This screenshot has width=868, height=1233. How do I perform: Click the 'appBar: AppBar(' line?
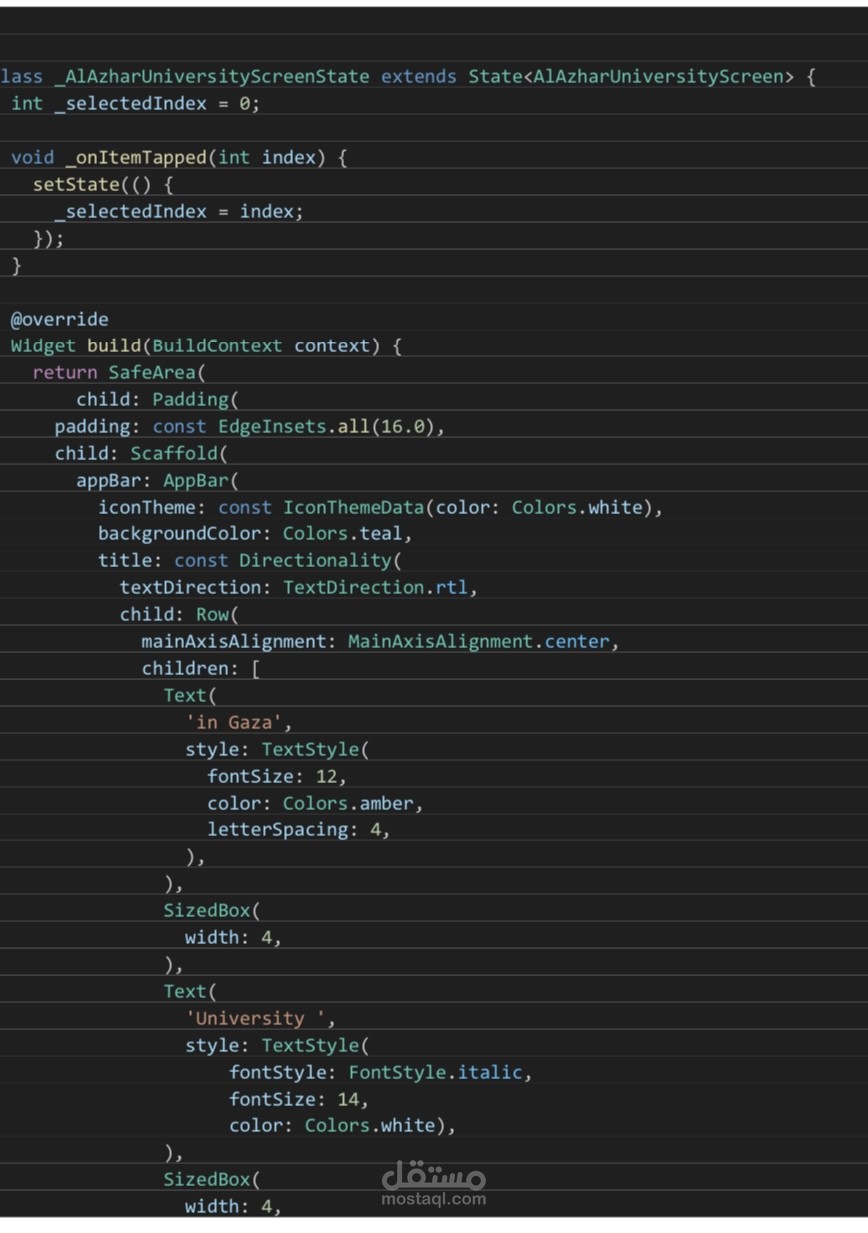pos(158,481)
